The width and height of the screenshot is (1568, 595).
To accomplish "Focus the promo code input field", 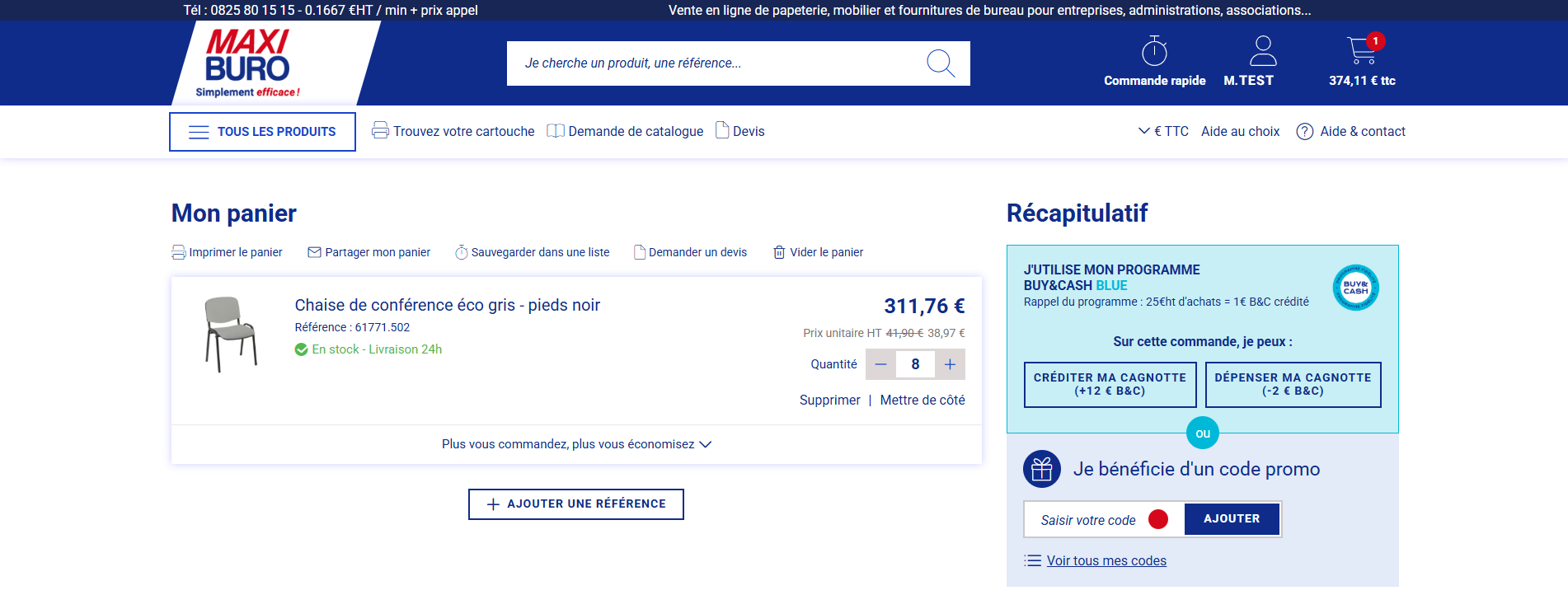I will [1088, 520].
